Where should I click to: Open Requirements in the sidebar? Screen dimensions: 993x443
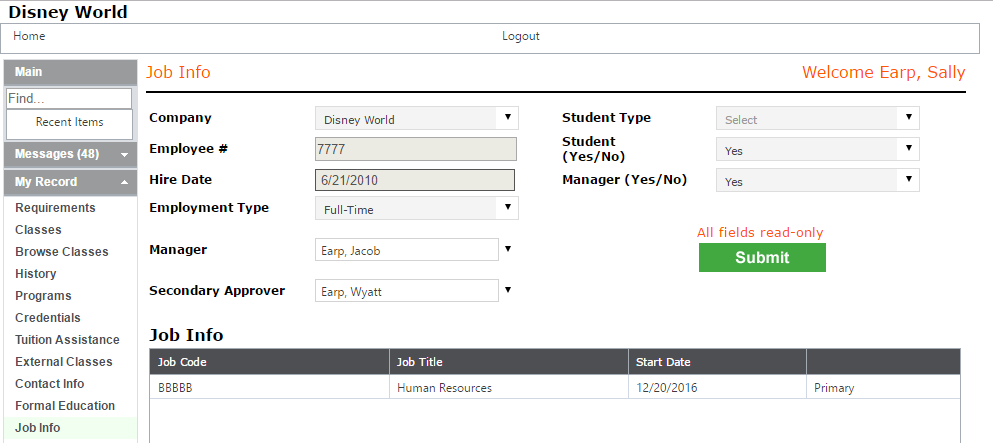point(55,208)
